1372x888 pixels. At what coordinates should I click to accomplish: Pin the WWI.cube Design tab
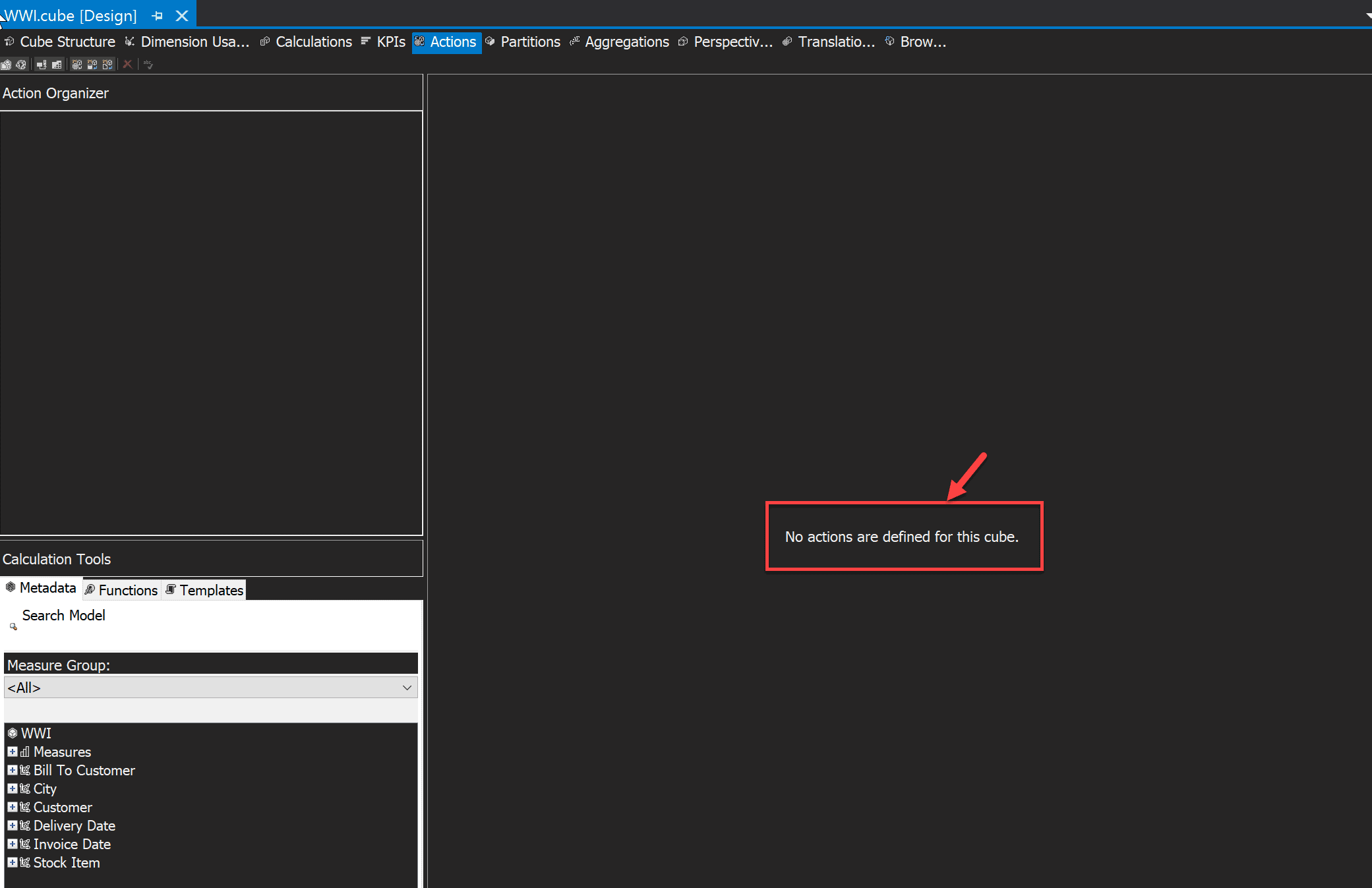[x=157, y=15]
